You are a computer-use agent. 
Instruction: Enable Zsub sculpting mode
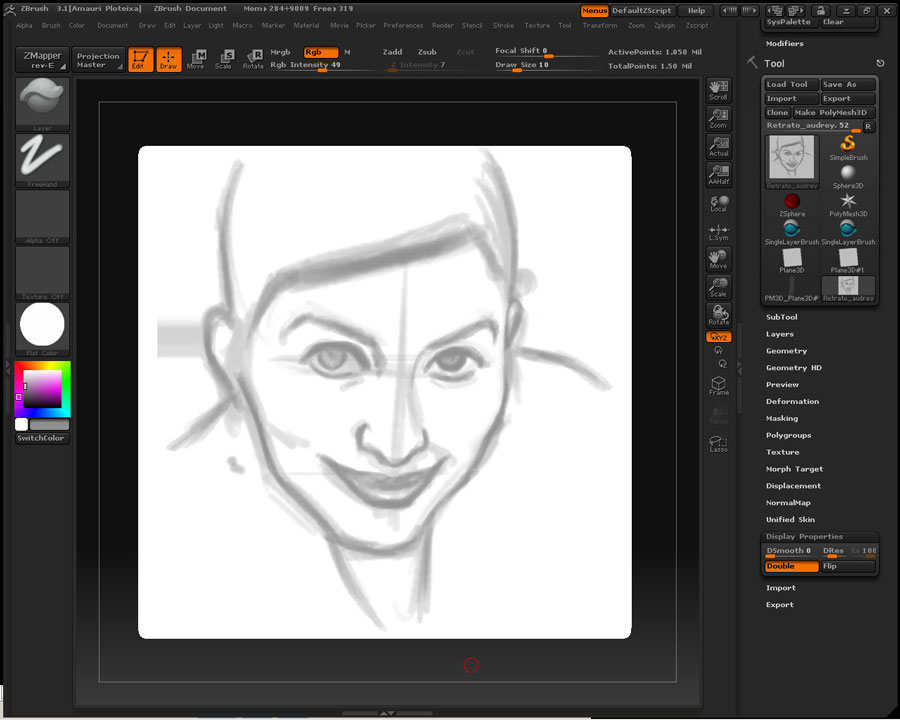427,52
